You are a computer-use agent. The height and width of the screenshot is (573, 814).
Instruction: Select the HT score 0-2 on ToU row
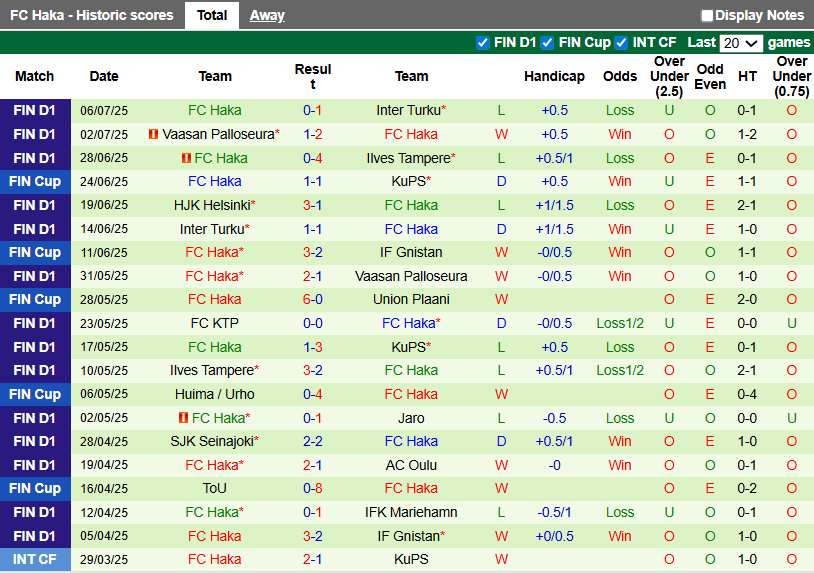[747, 488]
